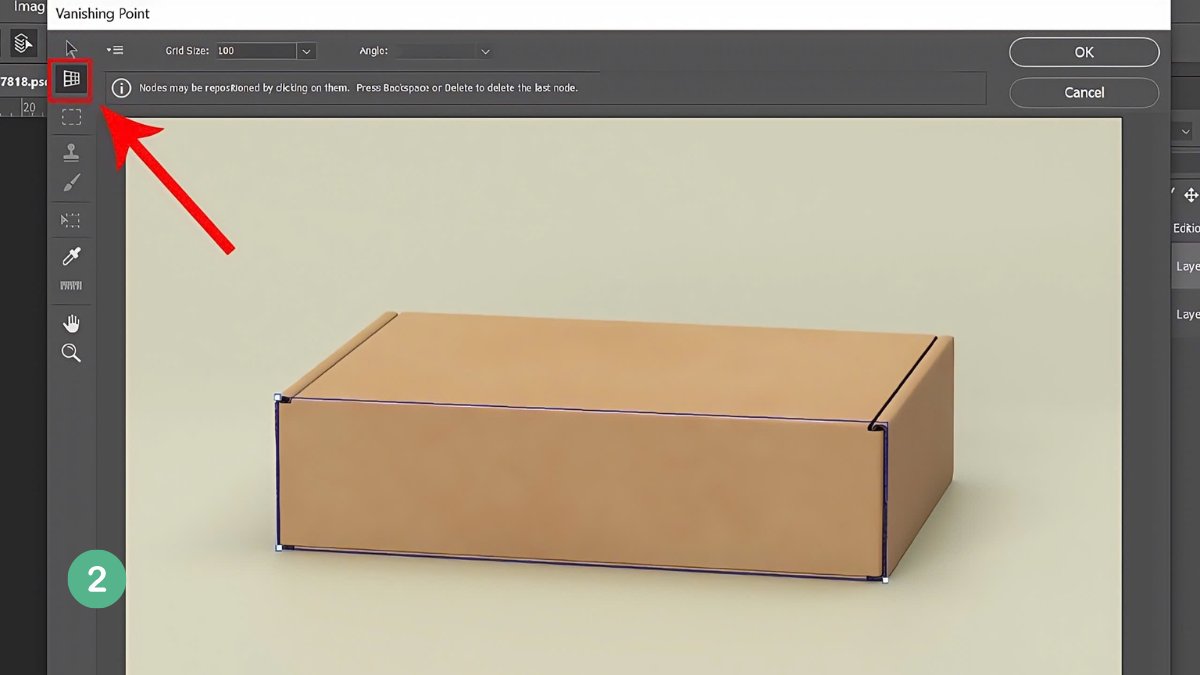Click the Grid Size value field

(x=254, y=51)
